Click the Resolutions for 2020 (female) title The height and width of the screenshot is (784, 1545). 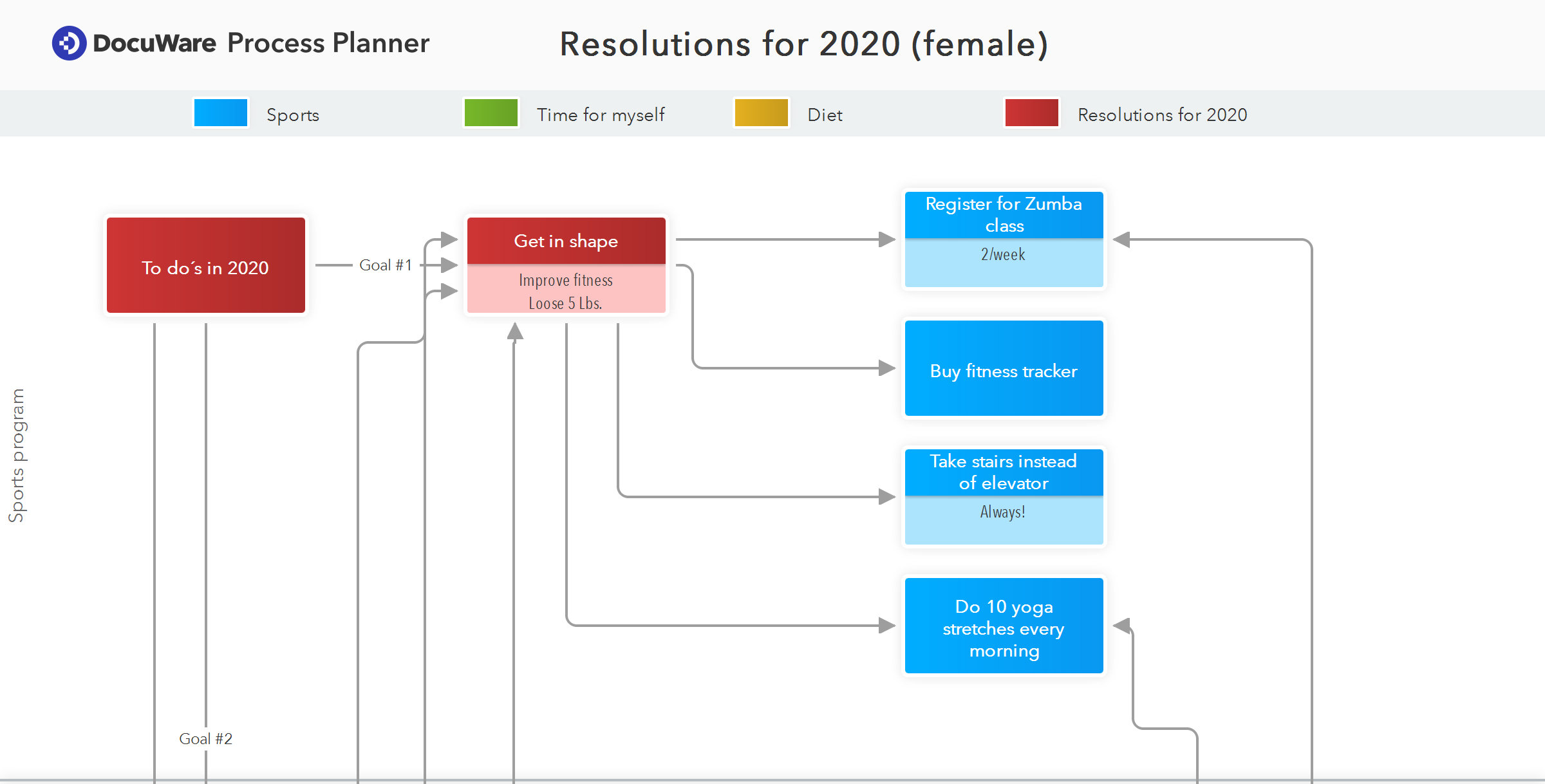pos(803,44)
